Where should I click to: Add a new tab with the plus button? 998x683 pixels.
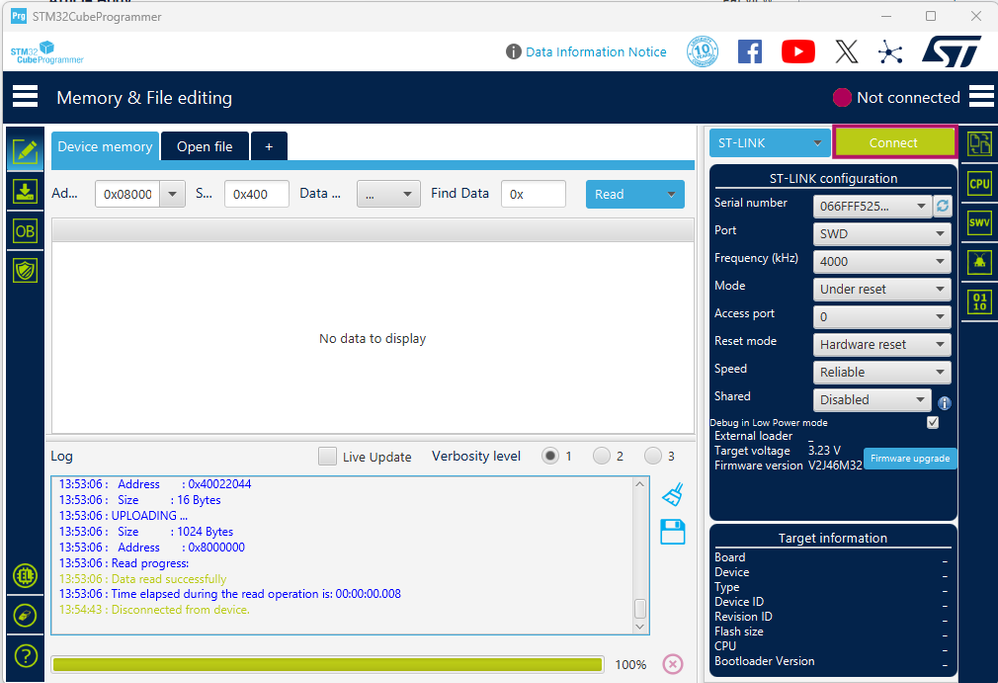pos(269,146)
